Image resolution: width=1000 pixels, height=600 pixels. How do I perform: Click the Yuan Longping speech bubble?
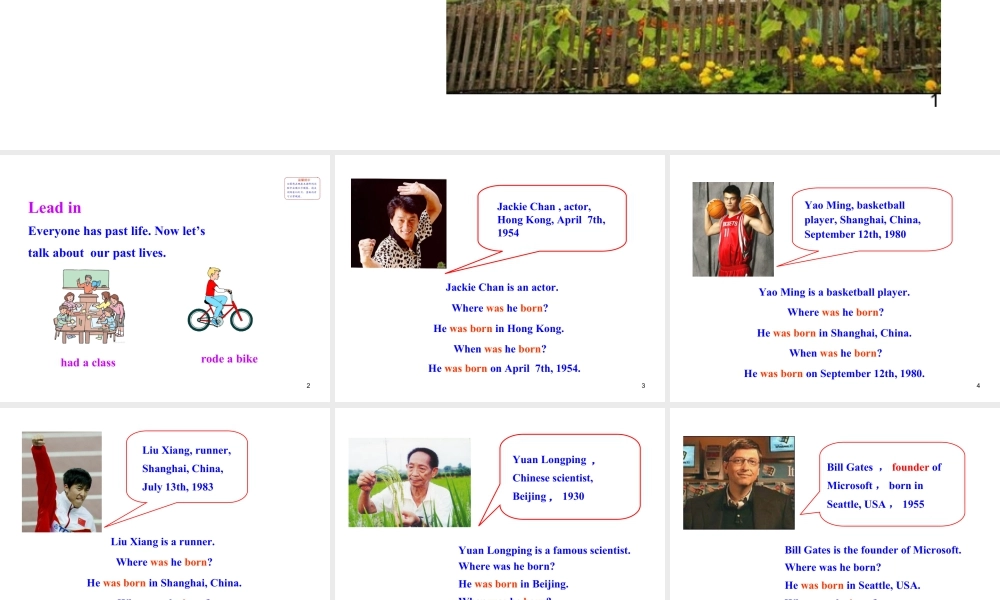click(x=568, y=478)
